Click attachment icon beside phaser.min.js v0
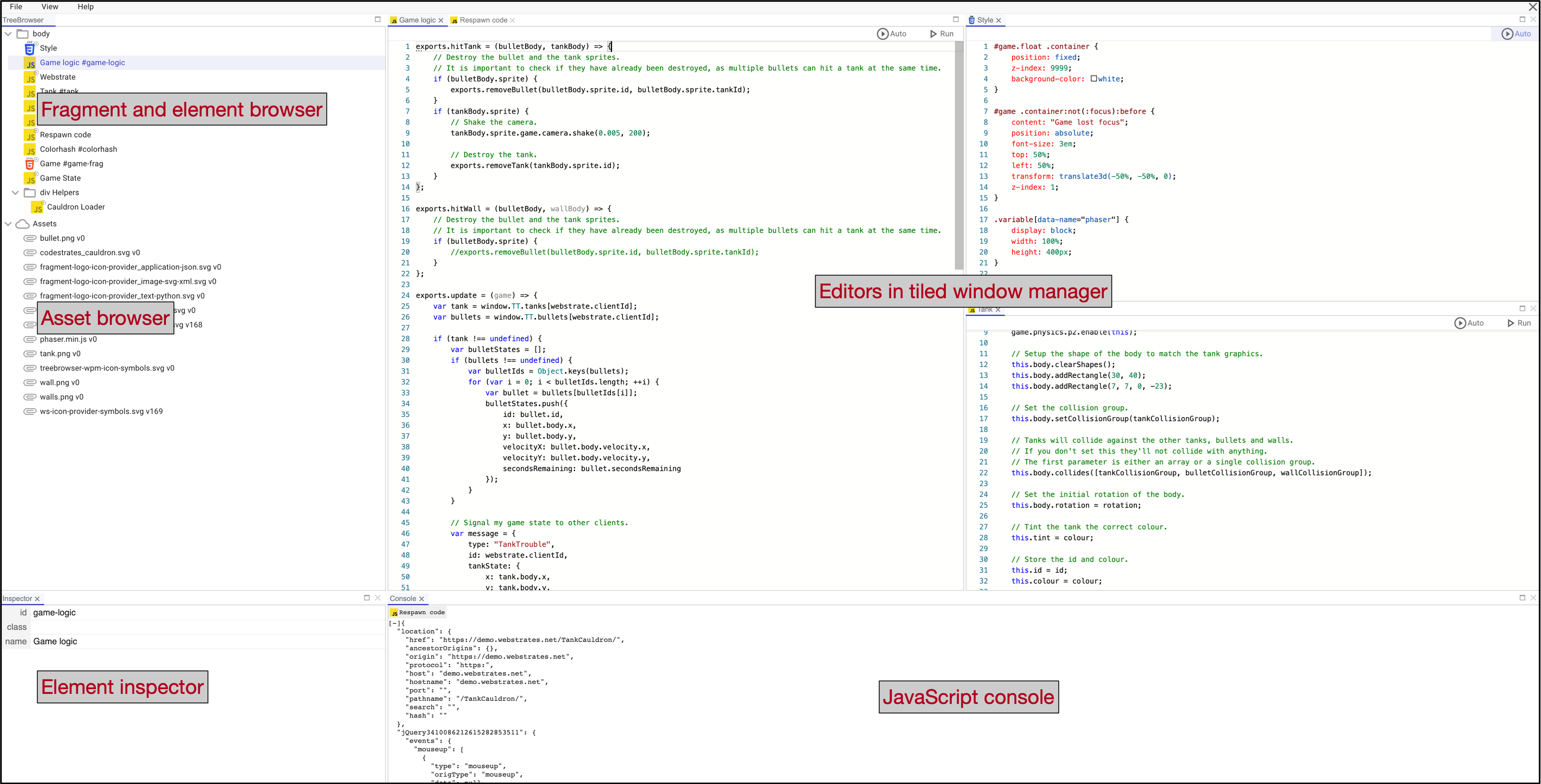The width and height of the screenshot is (1541, 784). 29,339
